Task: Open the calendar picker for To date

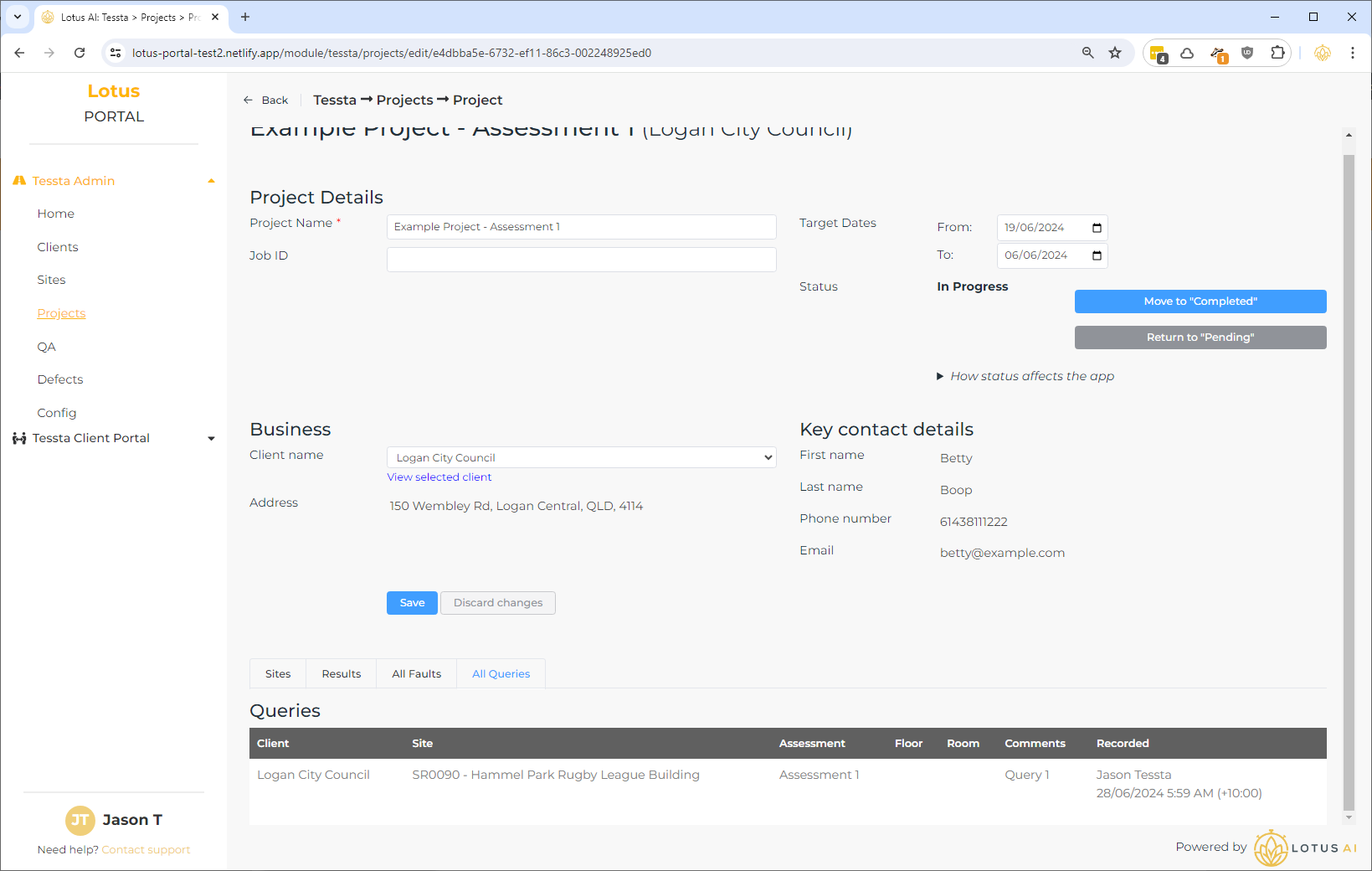Action: click(x=1097, y=255)
